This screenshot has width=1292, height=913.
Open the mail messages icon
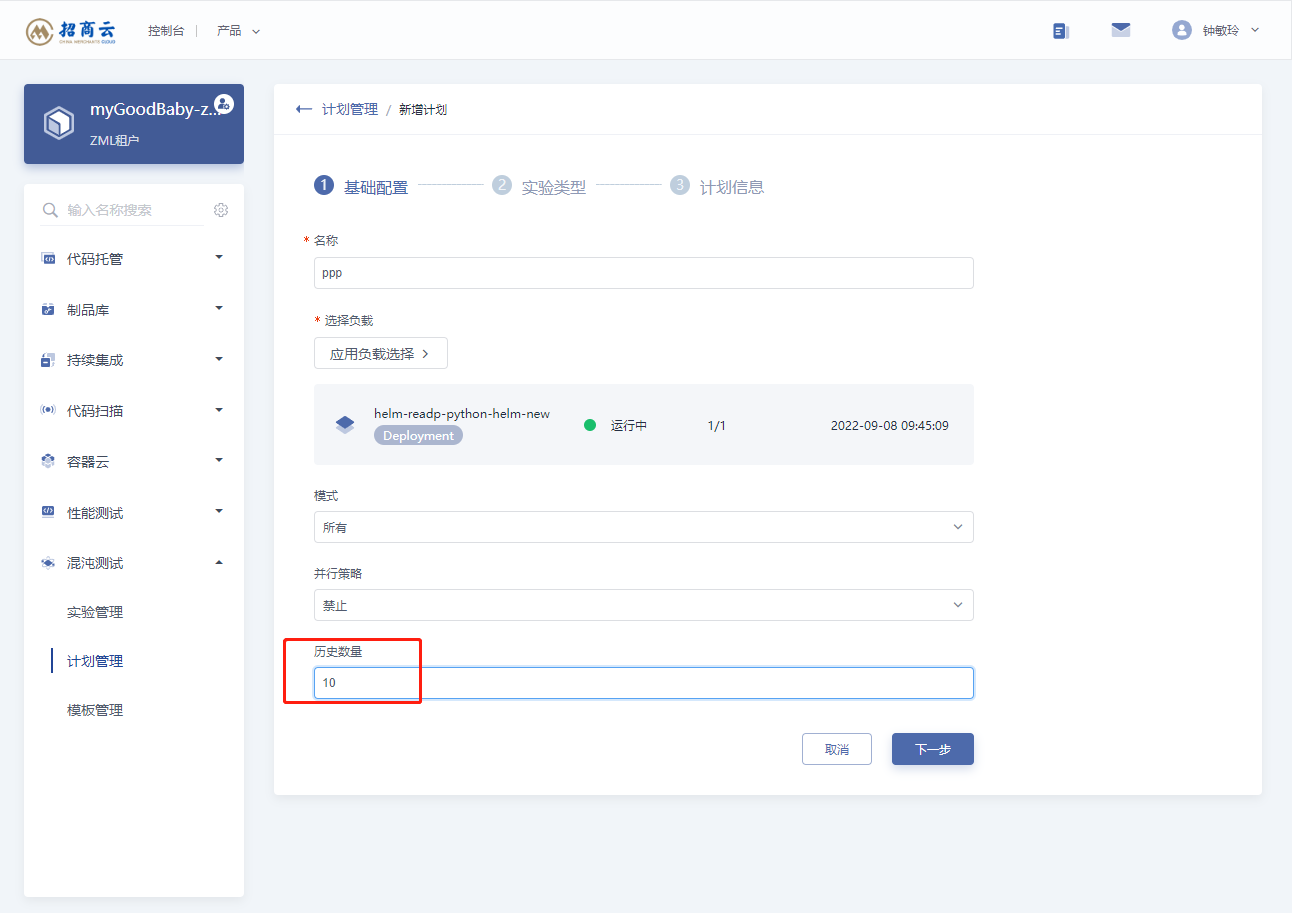pos(1121,30)
